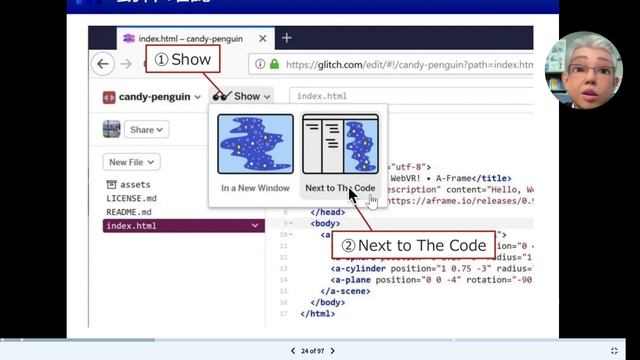The height and width of the screenshot is (360, 640).
Task: Choose the Next to The Code thumbnail
Action: [x=340, y=144]
